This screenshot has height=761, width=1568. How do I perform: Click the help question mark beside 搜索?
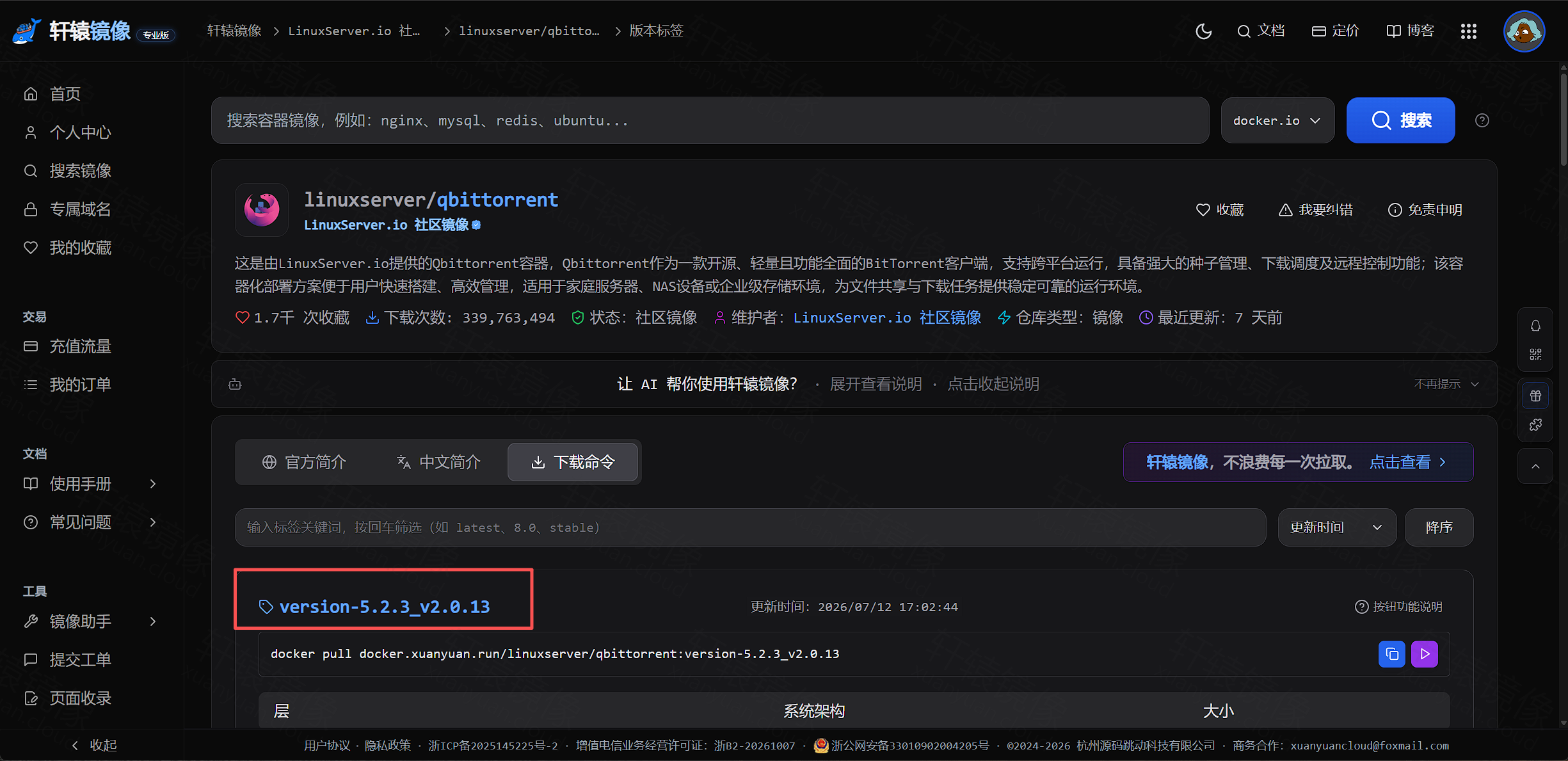[x=1482, y=120]
